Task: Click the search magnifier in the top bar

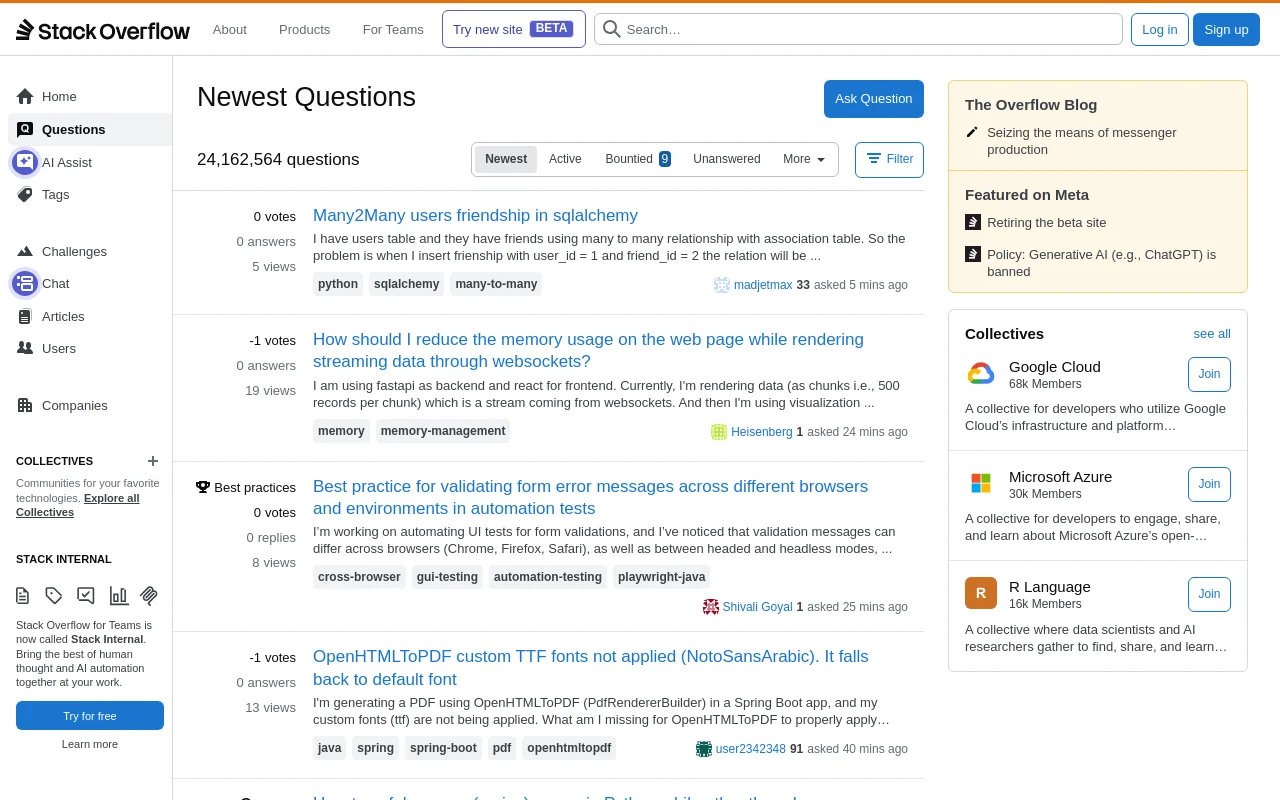Action: click(x=611, y=29)
